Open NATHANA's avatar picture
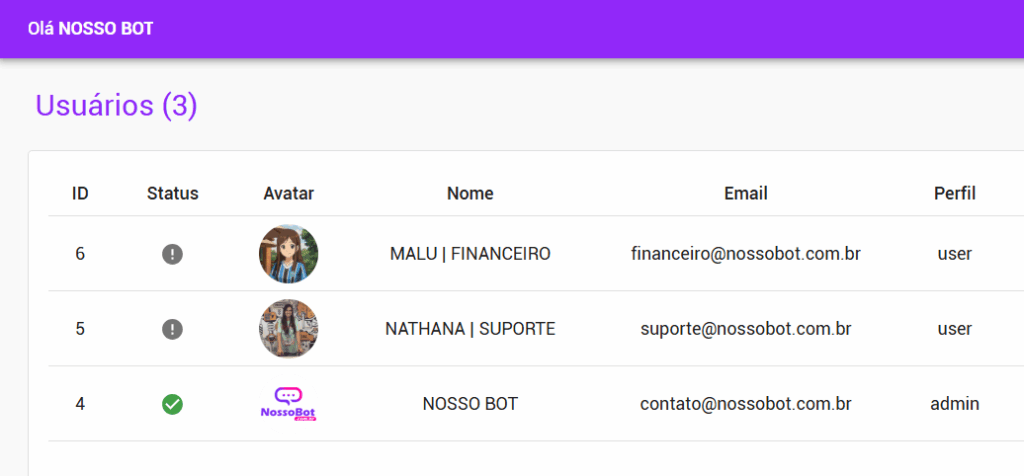1024x476 pixels. pos(288,329)
